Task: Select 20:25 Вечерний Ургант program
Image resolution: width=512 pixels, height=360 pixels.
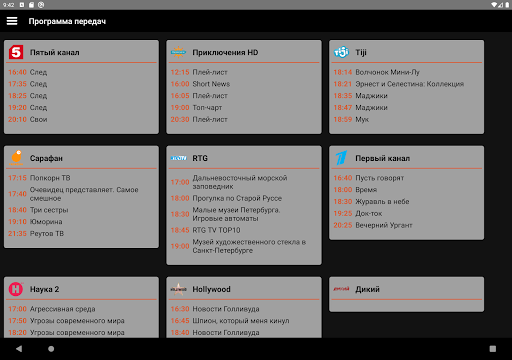Action: point(406,225)
